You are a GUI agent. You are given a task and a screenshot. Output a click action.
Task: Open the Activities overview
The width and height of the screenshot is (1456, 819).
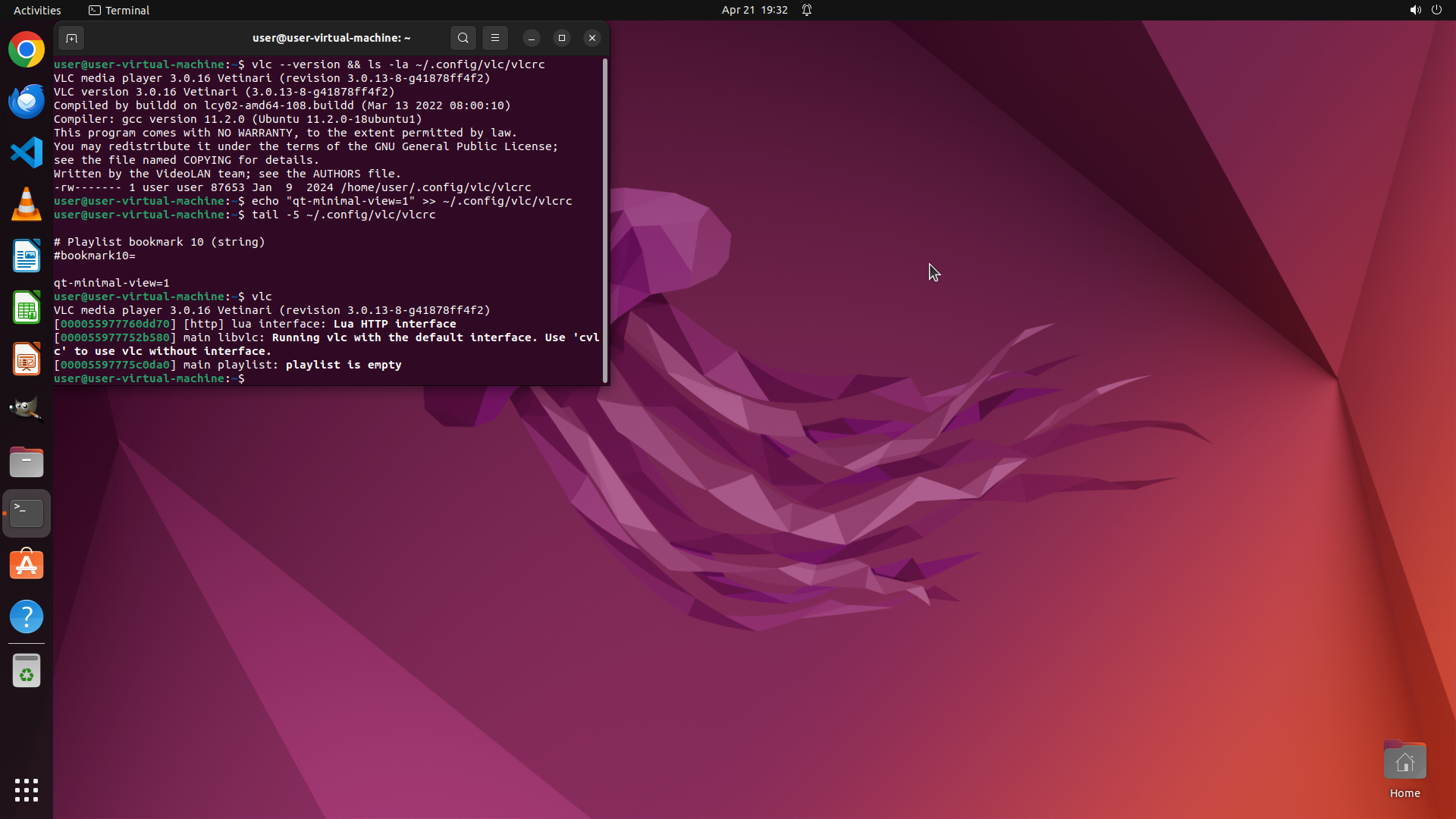tap(37, 10)
